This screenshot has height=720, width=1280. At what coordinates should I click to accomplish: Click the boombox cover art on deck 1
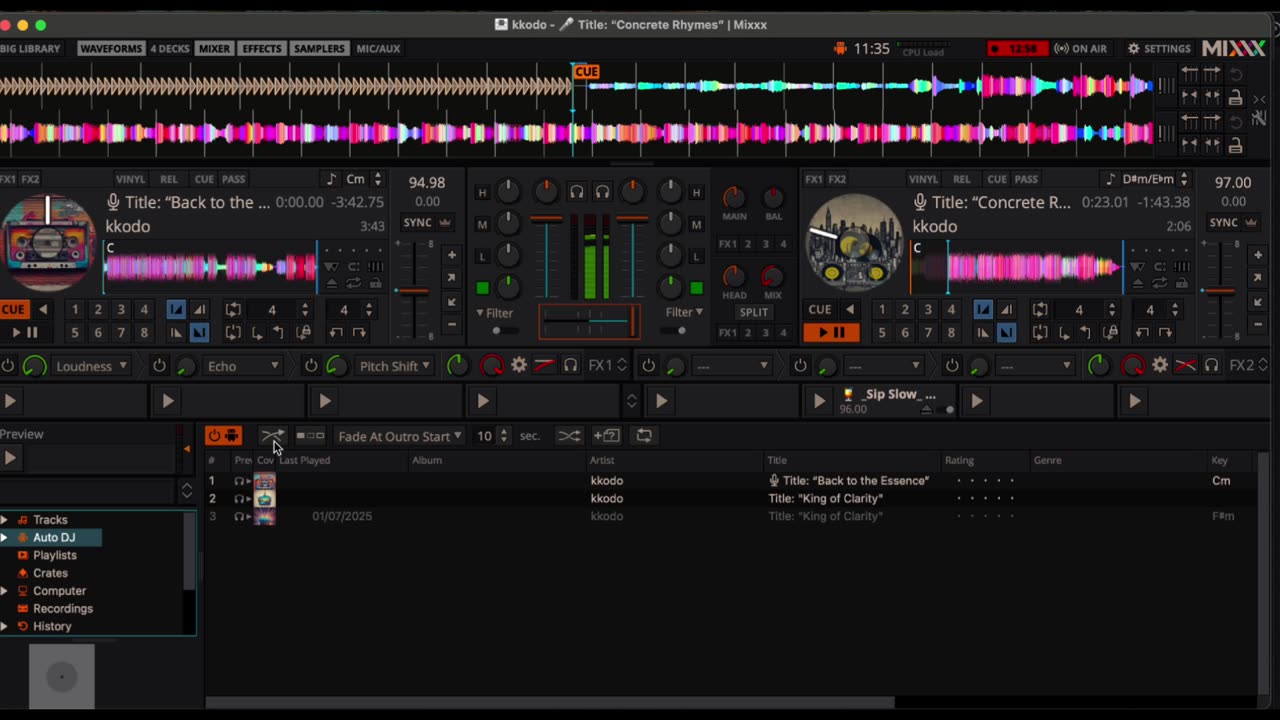(x=49, y=242)
